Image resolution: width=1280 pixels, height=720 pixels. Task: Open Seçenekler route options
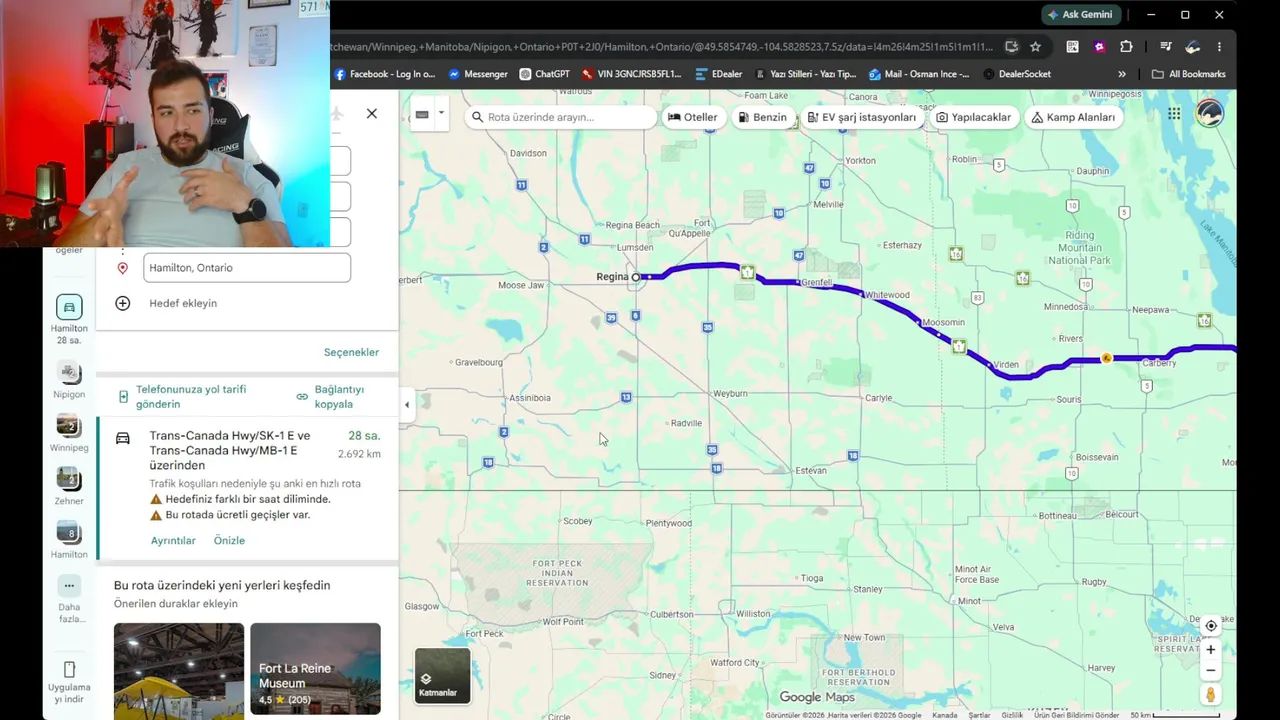click(351, 352)
